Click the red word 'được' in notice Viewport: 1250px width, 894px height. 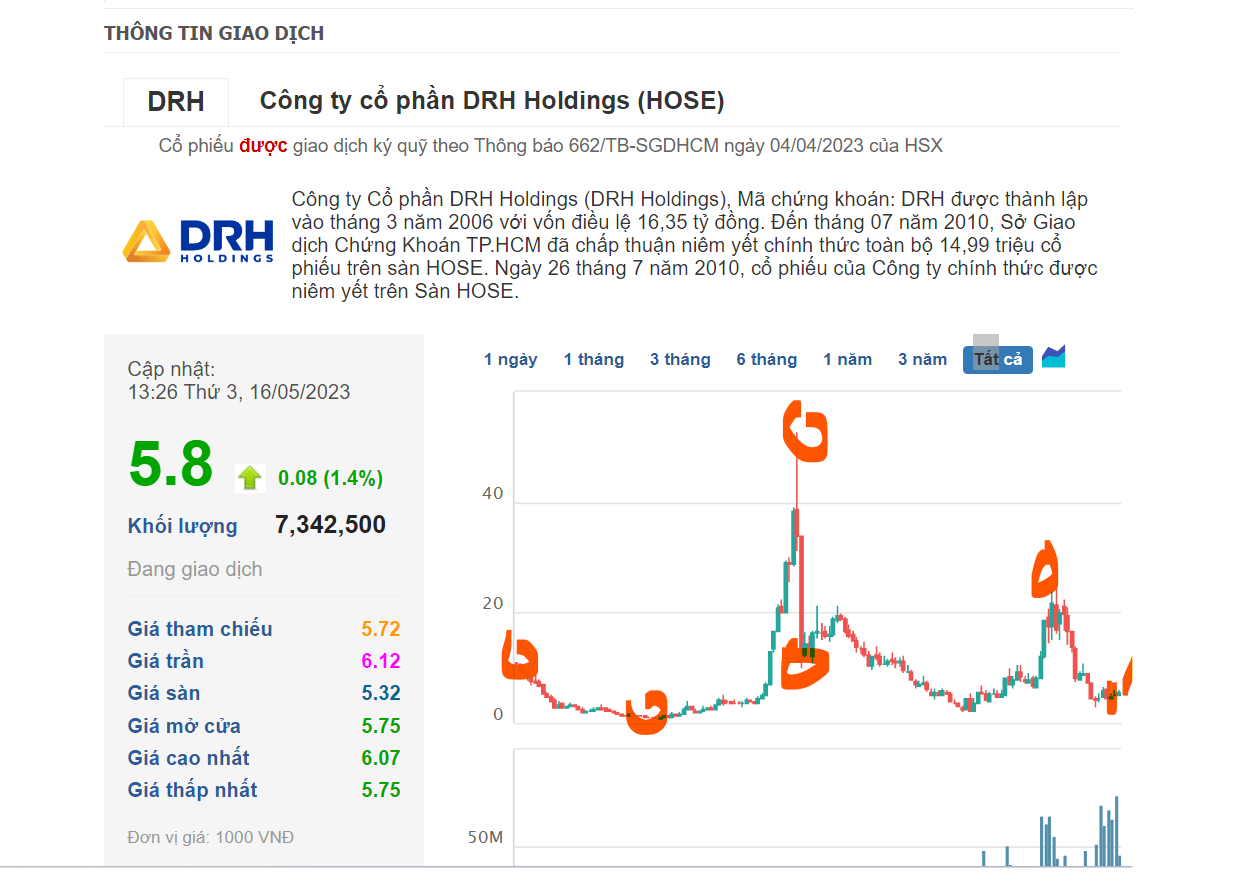(x=263, y=146)
